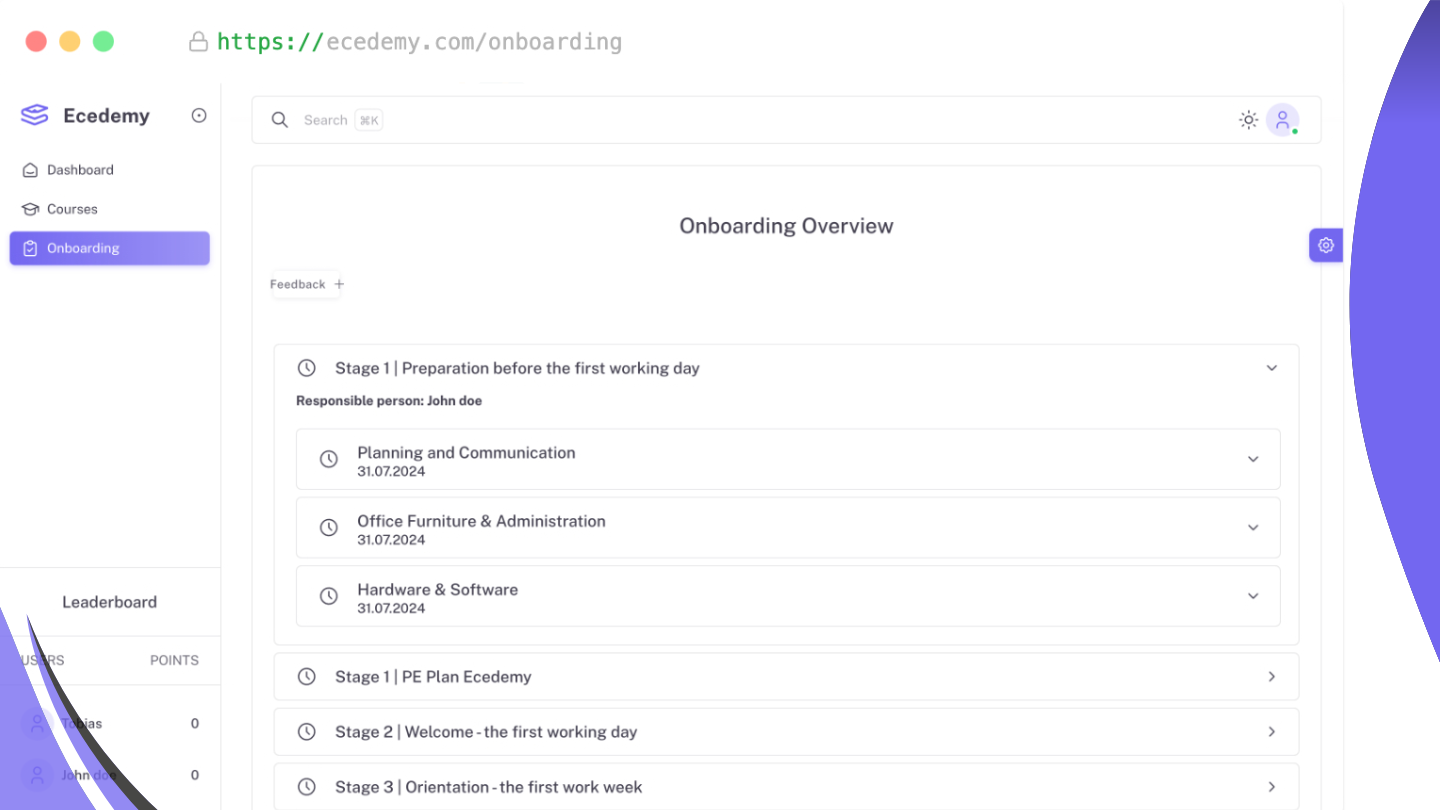1440x810 pixels.
Task: Open Courses in the sidebar
Action: click(x=72, y=209)
